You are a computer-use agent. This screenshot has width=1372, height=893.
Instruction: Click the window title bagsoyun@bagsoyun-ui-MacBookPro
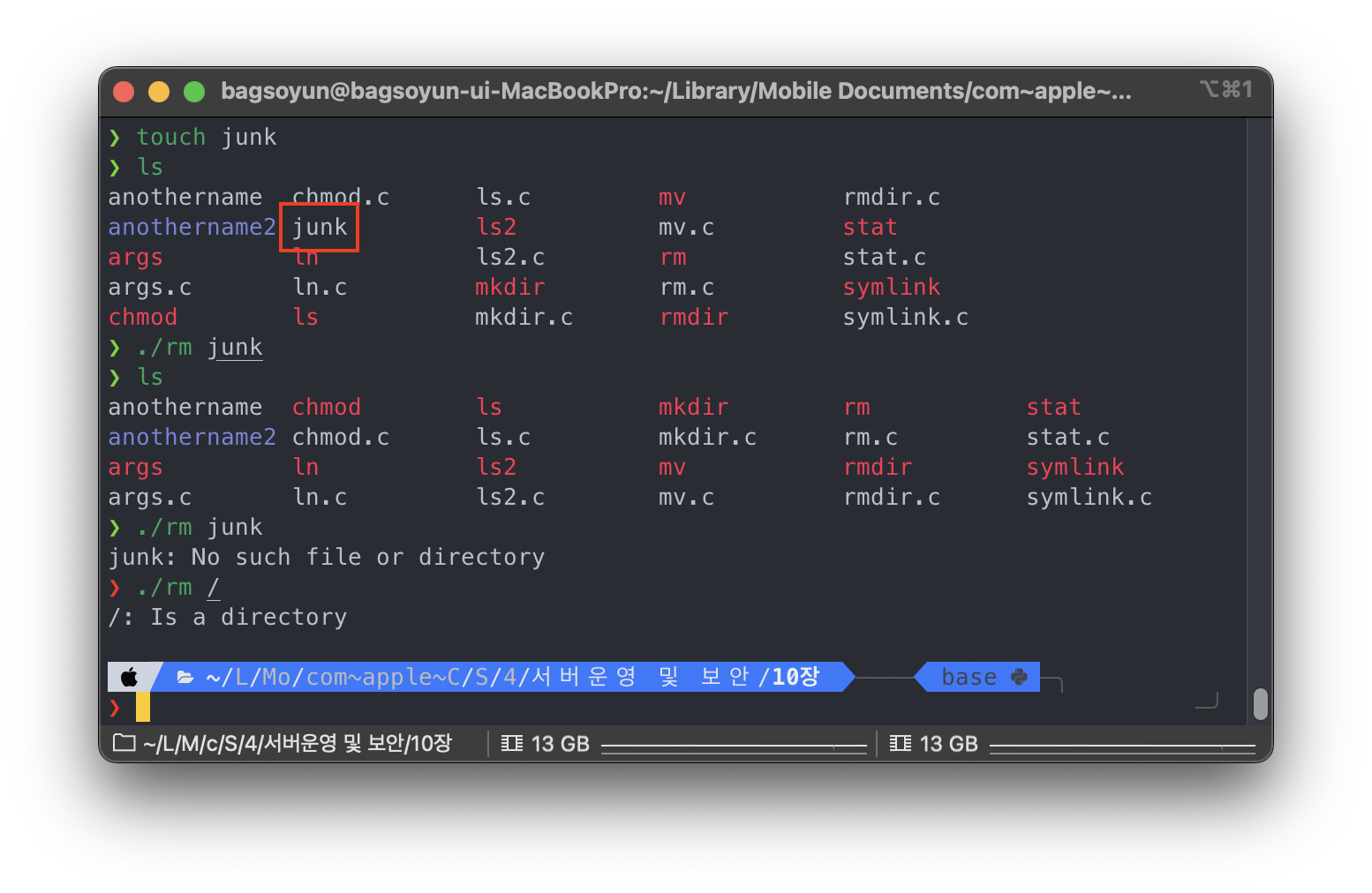(676, 91)
